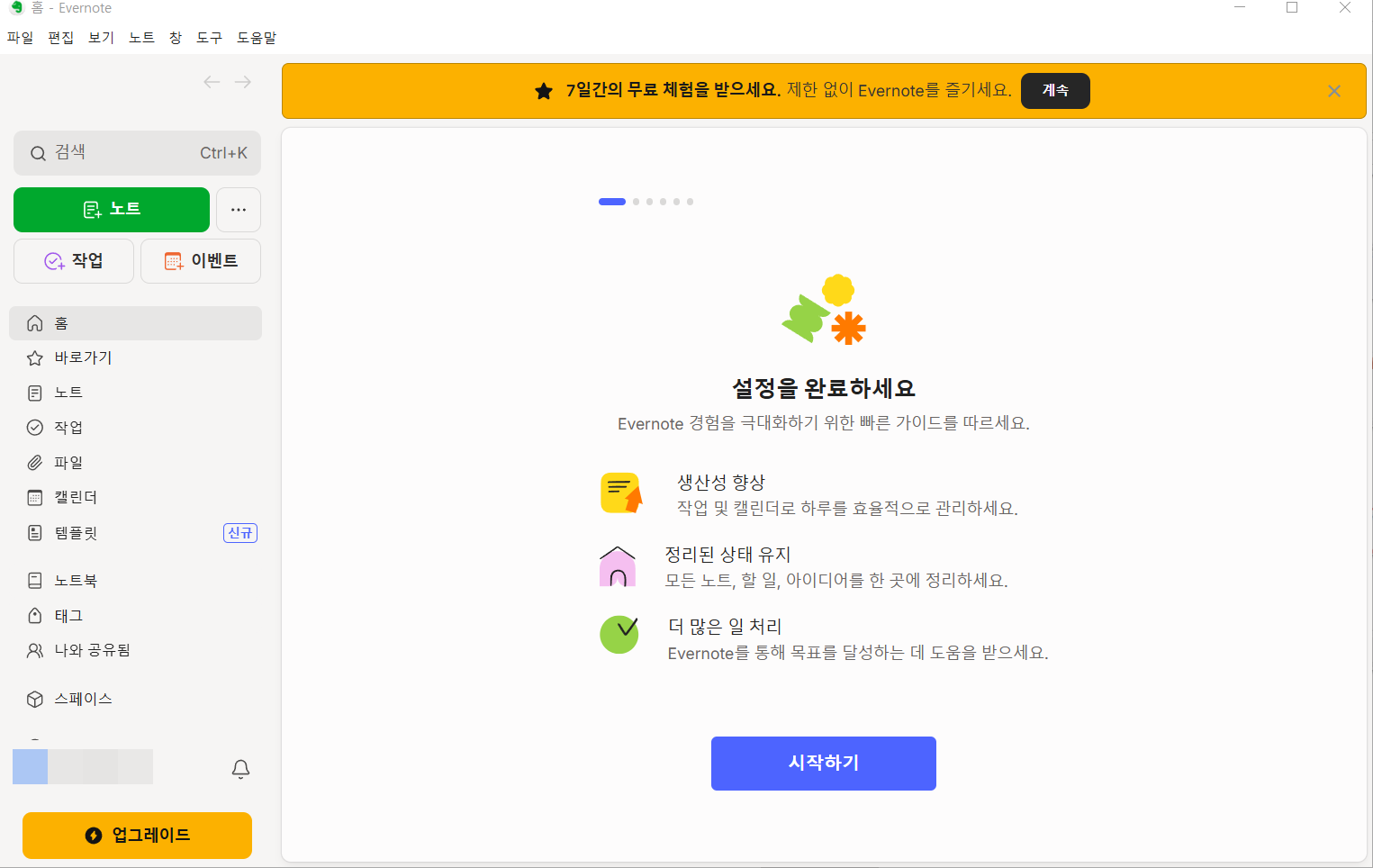Select the first onboarding progress indicator
Screen dimensions: 1373x868
tap(612, 202)
